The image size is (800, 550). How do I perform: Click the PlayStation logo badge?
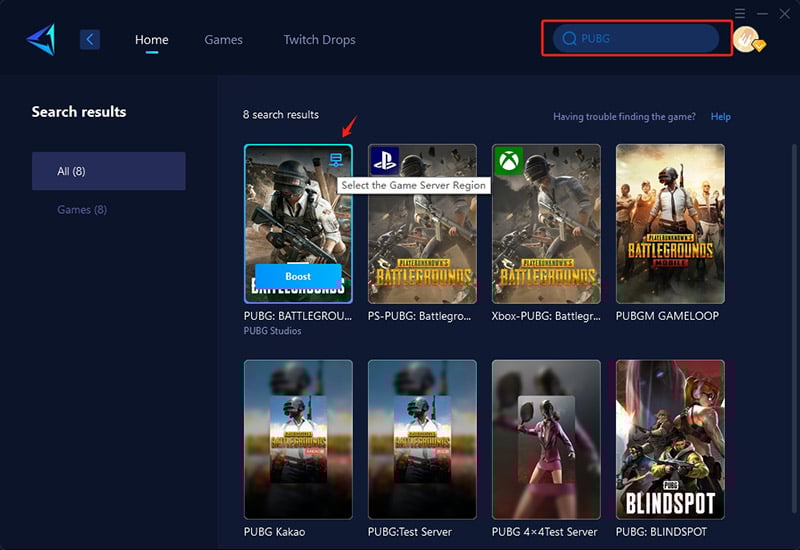(x=385, y=161)
